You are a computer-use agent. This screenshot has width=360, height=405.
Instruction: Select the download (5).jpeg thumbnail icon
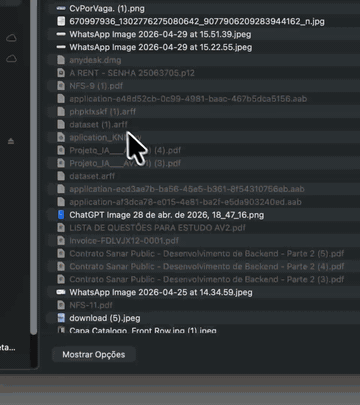tap(61, 318)
